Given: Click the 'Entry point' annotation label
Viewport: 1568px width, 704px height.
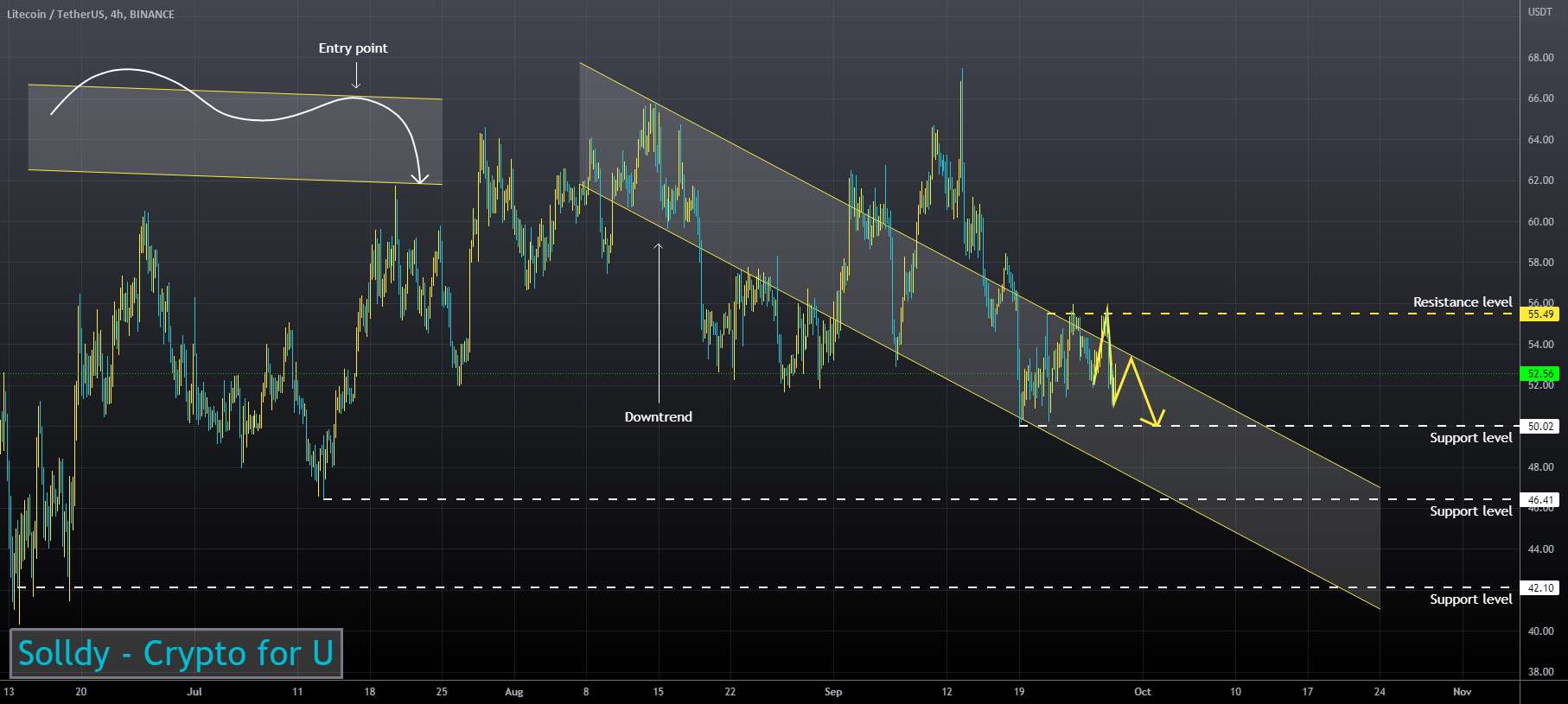Looking at the screenshot, I should tap(353, 48).
